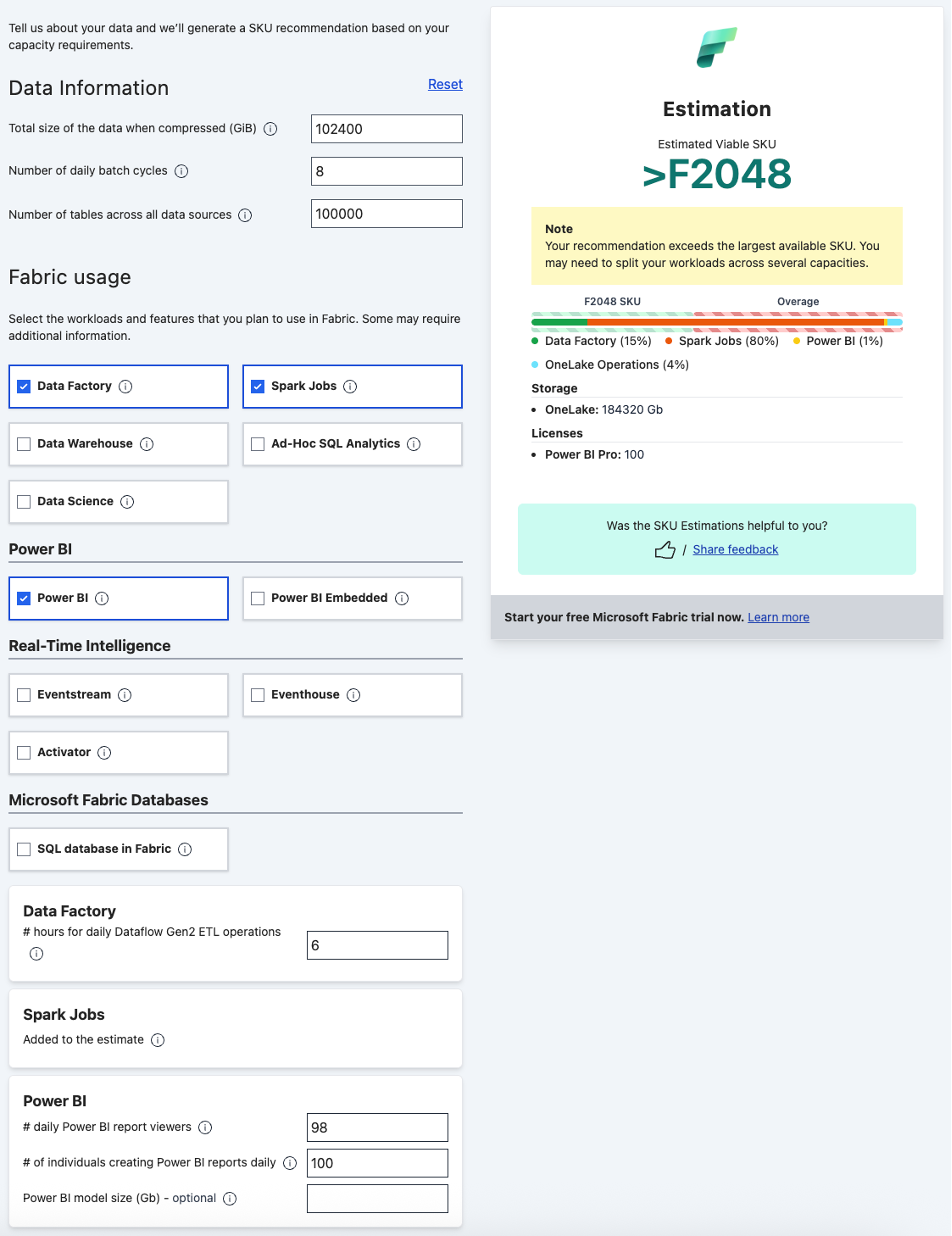This screenshot has height=1236, width=952.
Task: Click the Power BI model size field
Action: point(377,1198)
